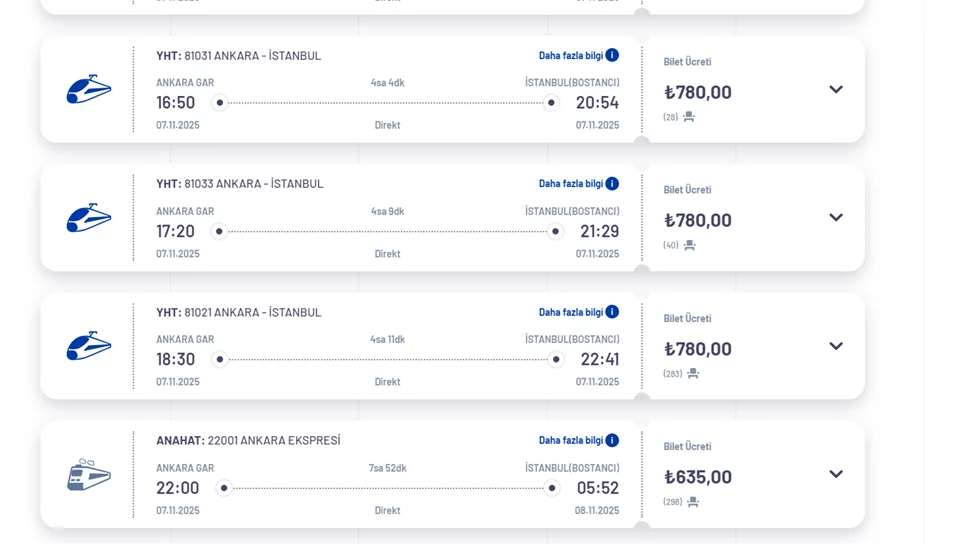Viewport: 979px width, 544px height.
Task: Click the seat icon for the 18:30 train
Action: (693, 374)
